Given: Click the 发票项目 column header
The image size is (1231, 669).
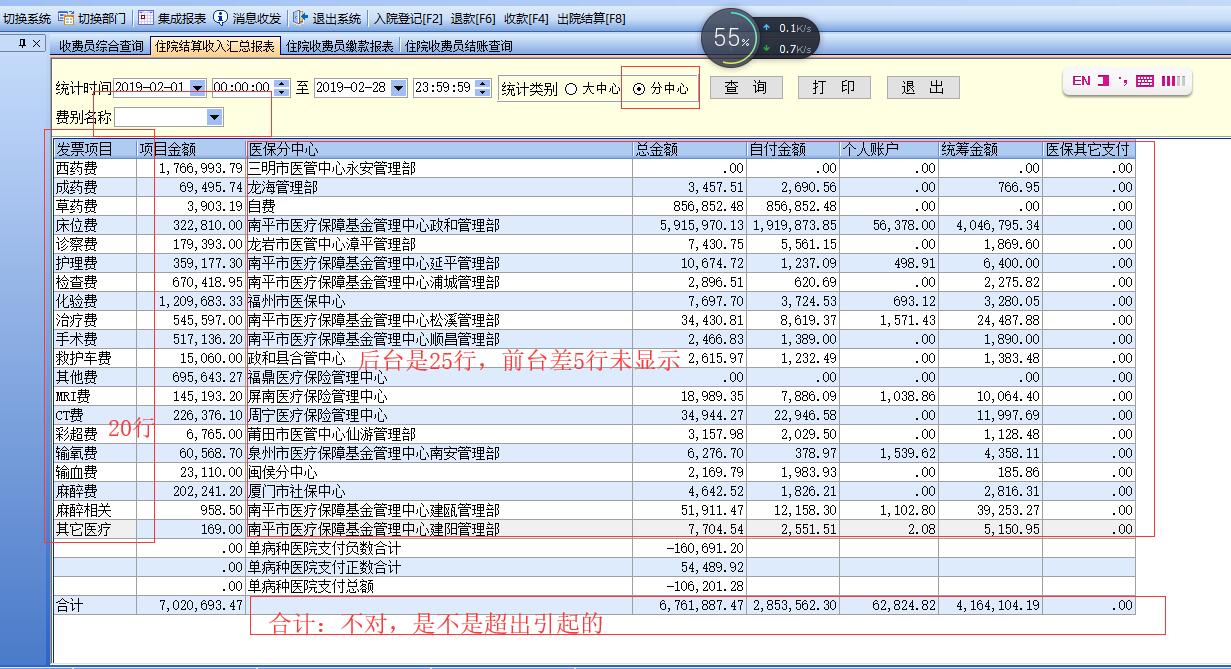Looking at the screenshot, I should (x=95, y=149).
